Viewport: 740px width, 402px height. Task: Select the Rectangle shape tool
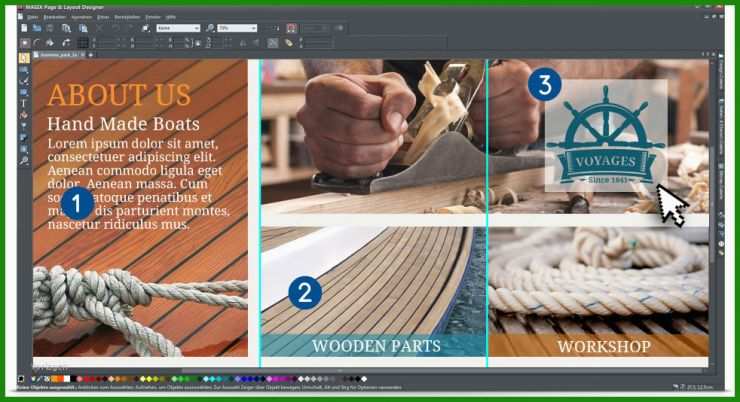tap(24, 92)
